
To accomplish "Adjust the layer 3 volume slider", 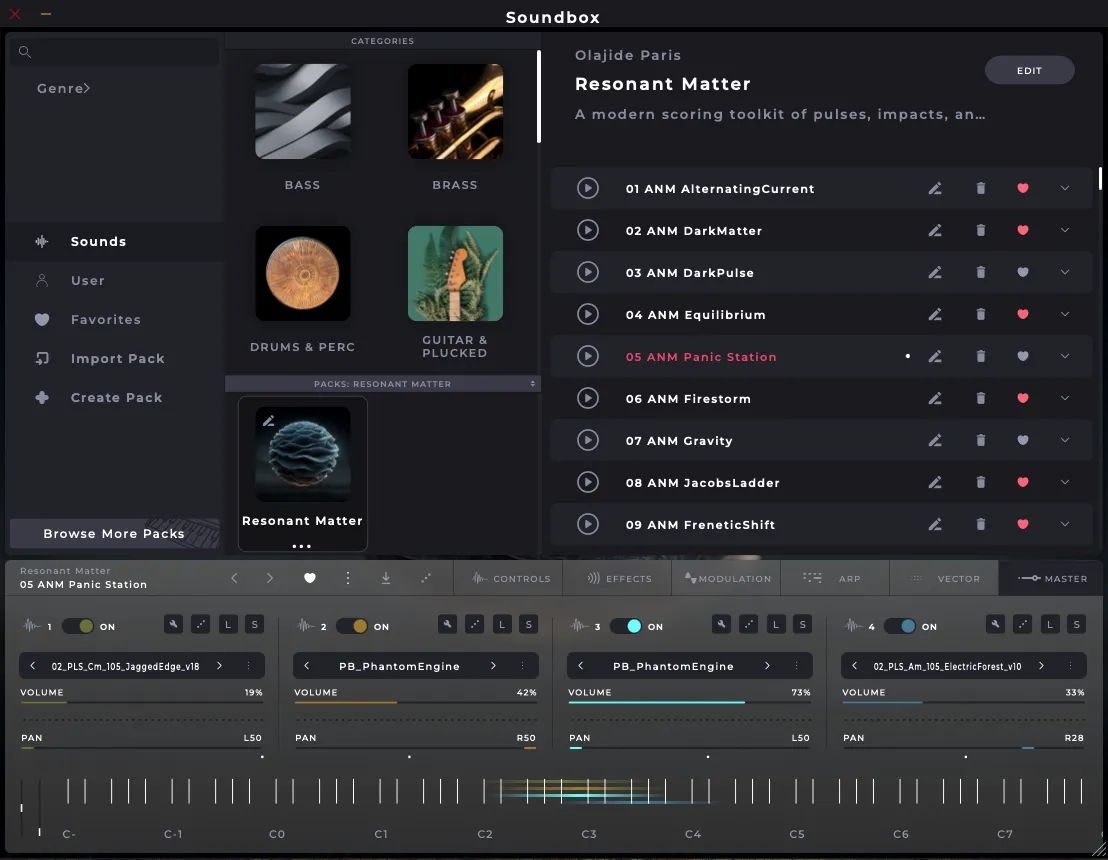I will (689, 702).
